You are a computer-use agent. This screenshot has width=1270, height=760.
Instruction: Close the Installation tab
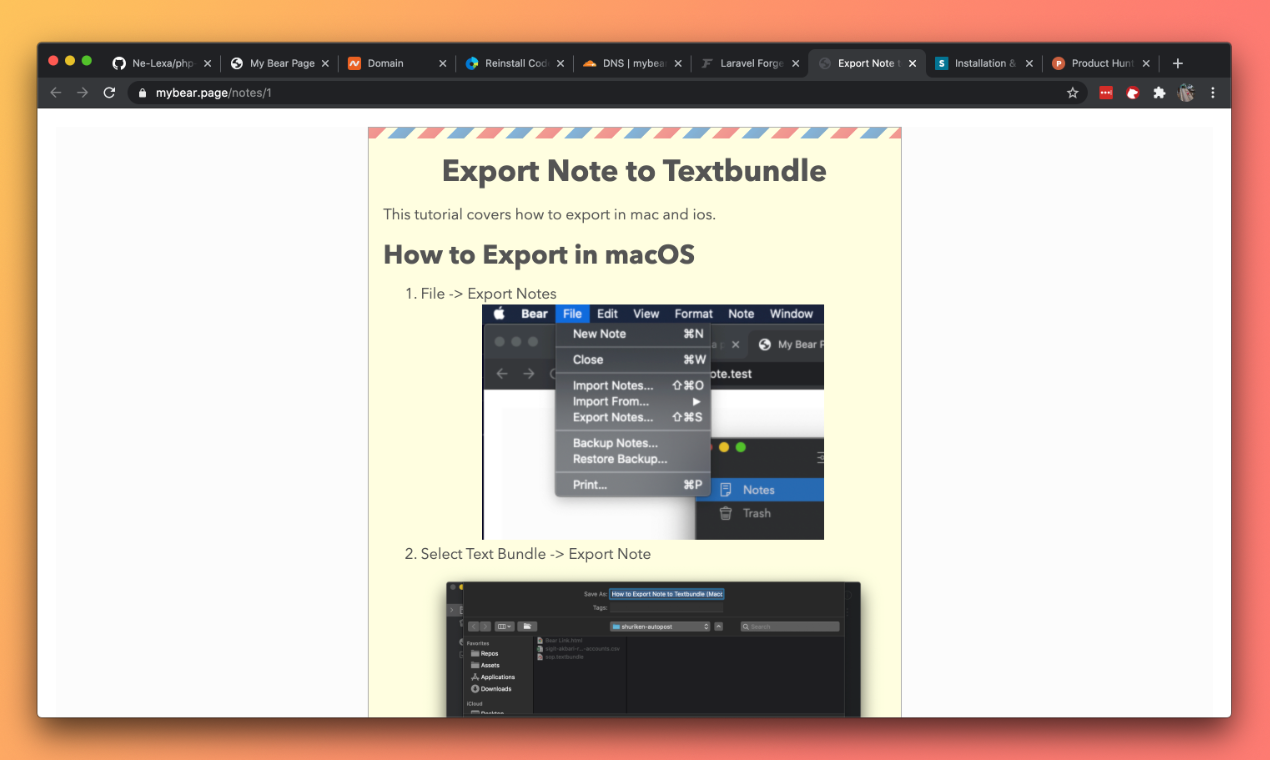coord(1029,63)
